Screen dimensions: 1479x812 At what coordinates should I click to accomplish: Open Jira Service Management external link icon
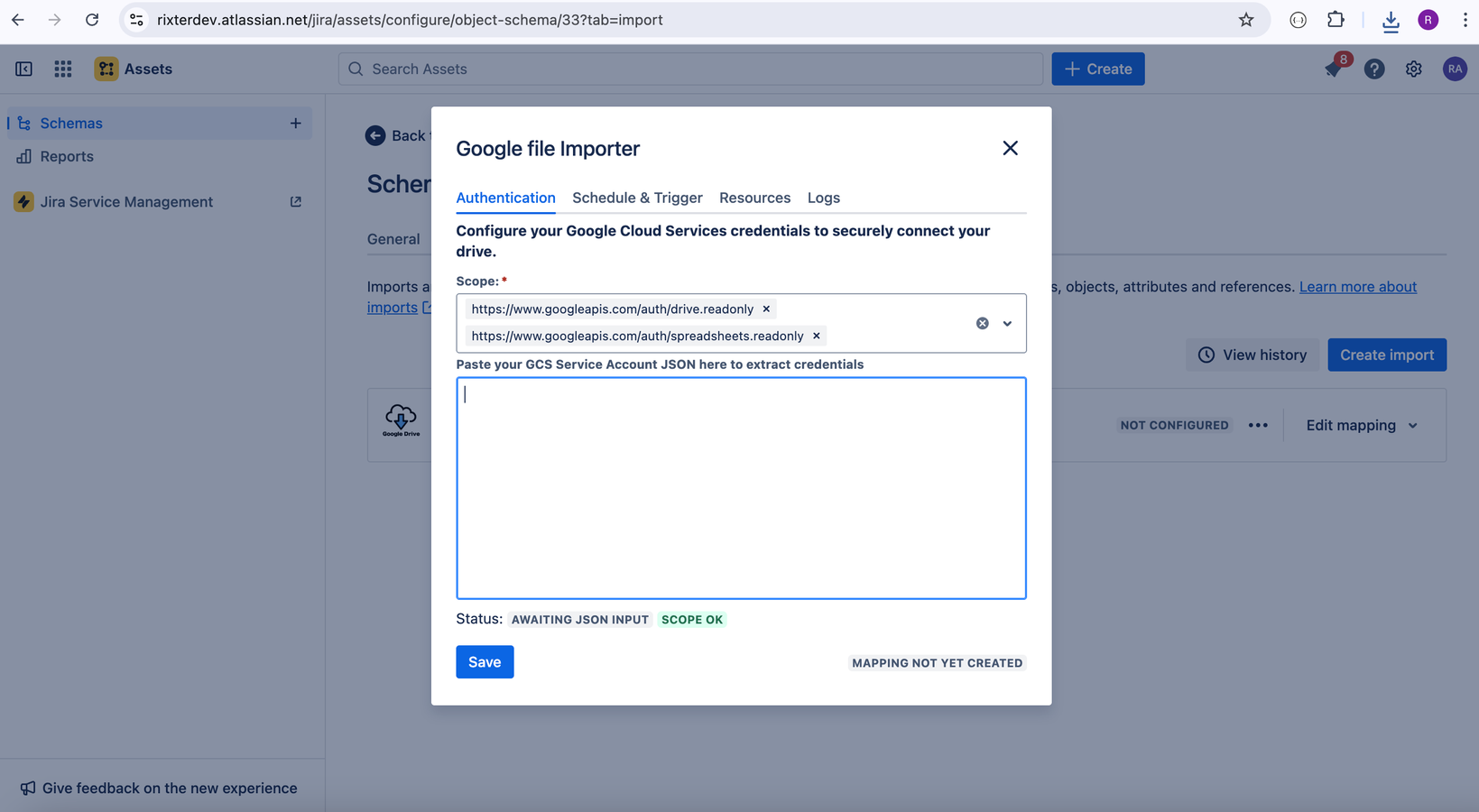(295, 201)
